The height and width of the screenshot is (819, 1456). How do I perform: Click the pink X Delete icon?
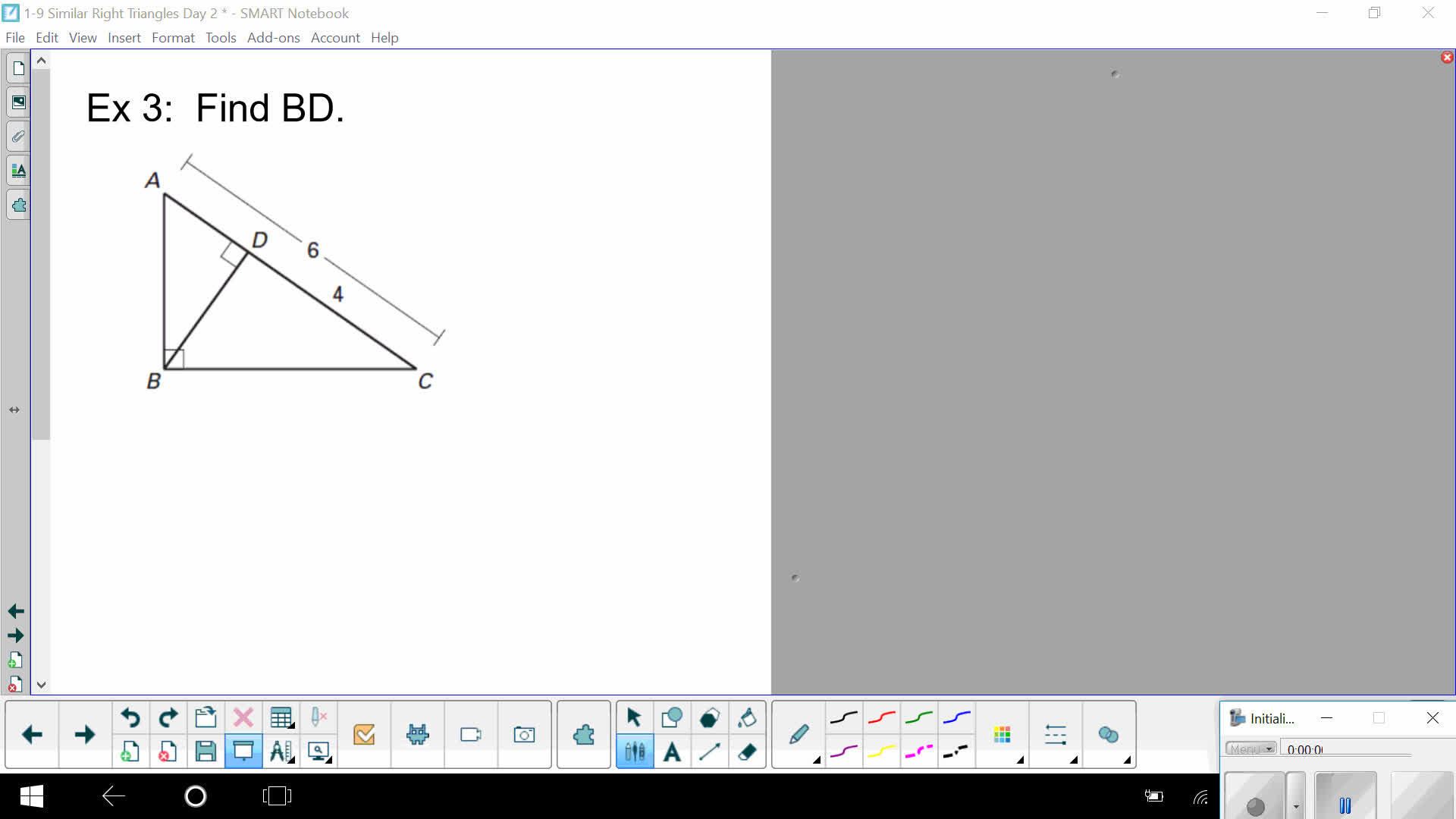(243, 717)
